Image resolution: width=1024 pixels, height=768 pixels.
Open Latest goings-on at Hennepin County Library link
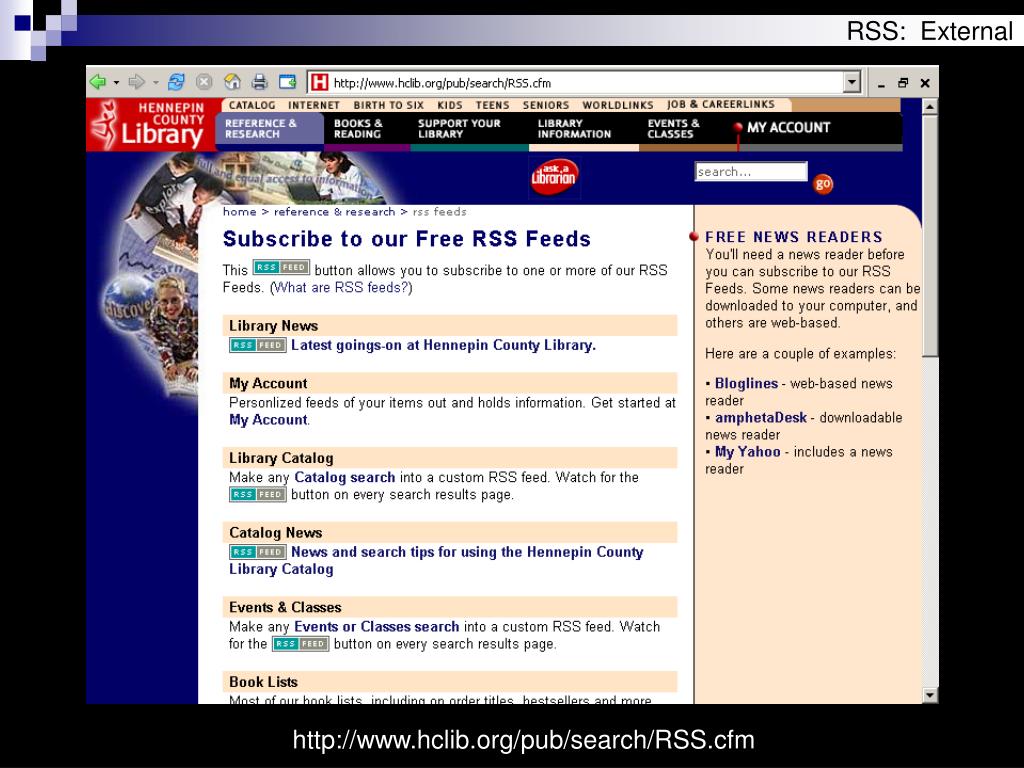click(443, 345)
